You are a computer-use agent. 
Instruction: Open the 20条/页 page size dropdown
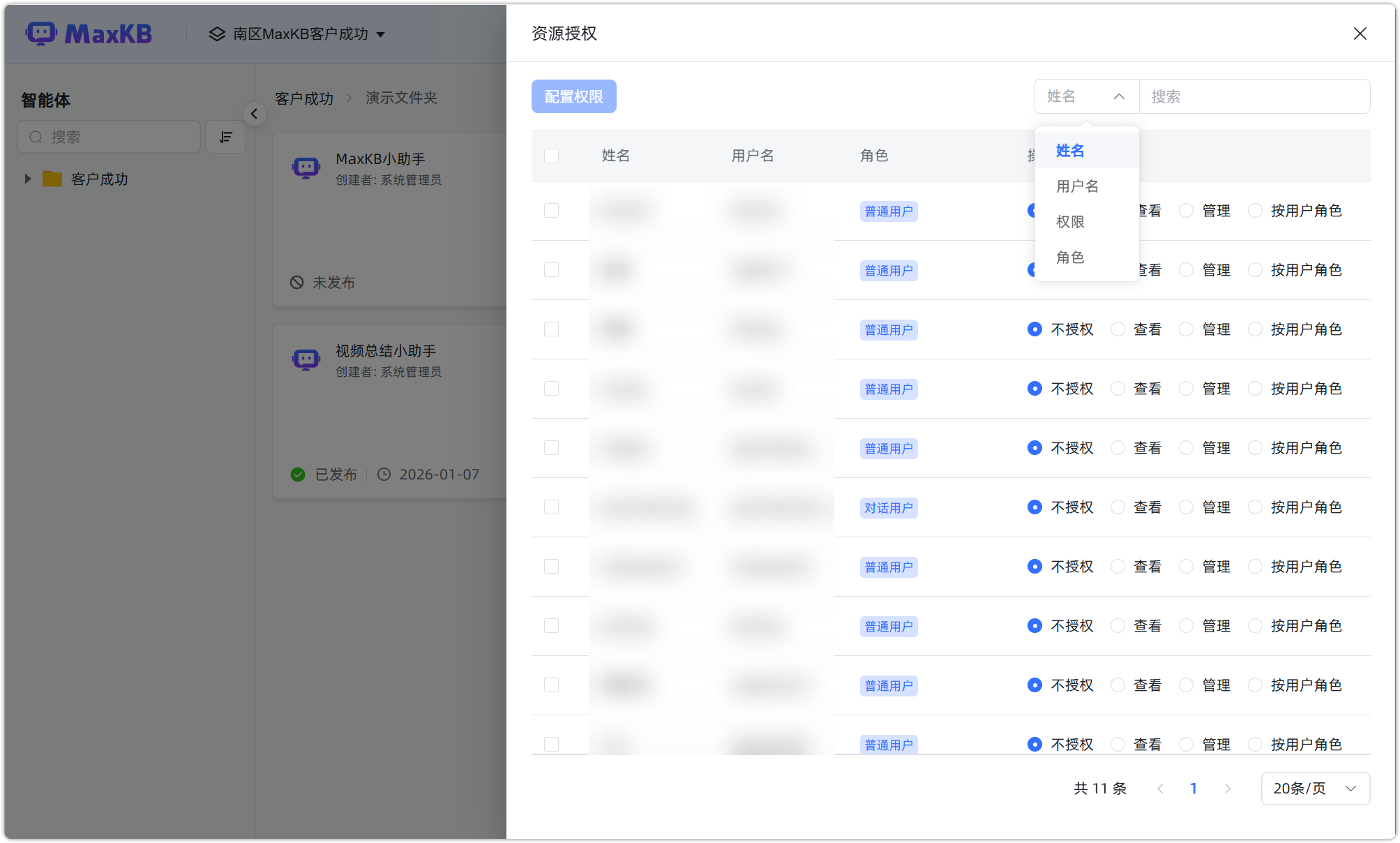pyautogui.click(x=1314, y=788)
